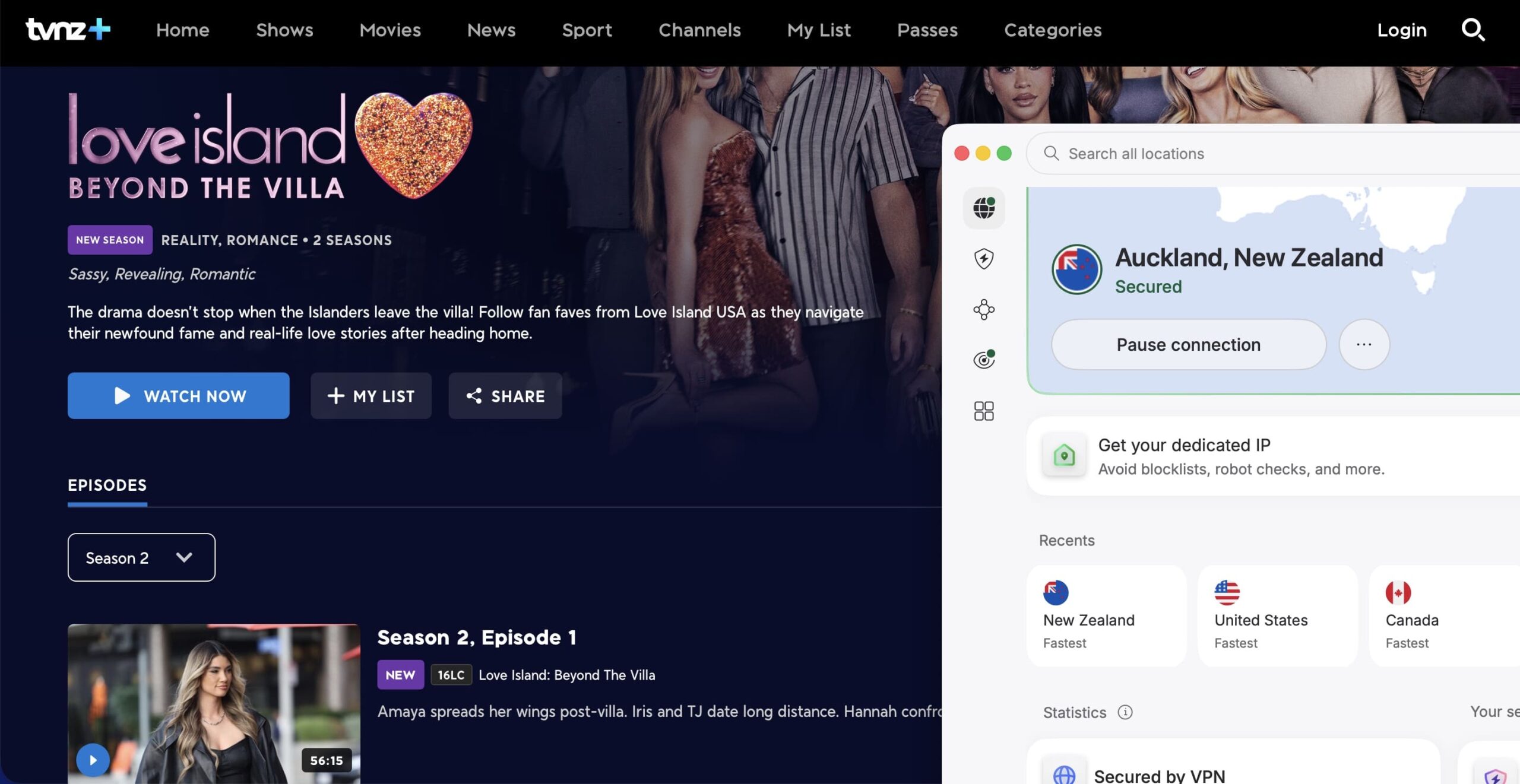Open the Threat Protection shield sidebar icon
The image size is (1520, 784).
click(984, 259)
